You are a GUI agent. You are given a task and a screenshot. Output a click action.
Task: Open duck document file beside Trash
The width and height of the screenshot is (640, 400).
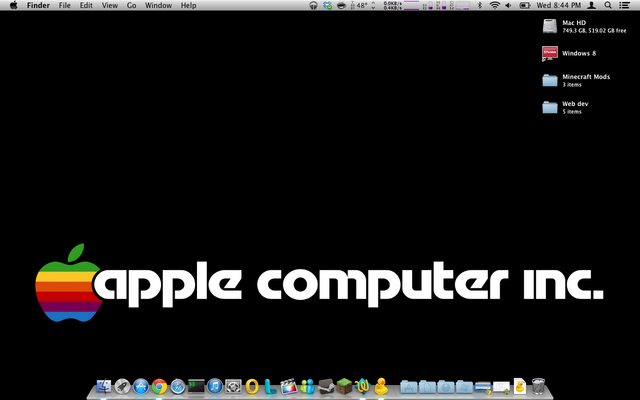tap(520, 386)
